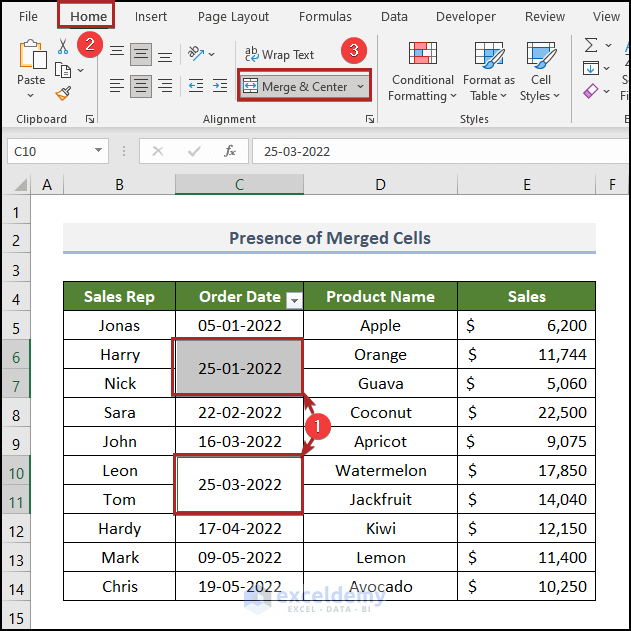
Task: Expand the Name Box dropdown
Action: click(98, 151)
